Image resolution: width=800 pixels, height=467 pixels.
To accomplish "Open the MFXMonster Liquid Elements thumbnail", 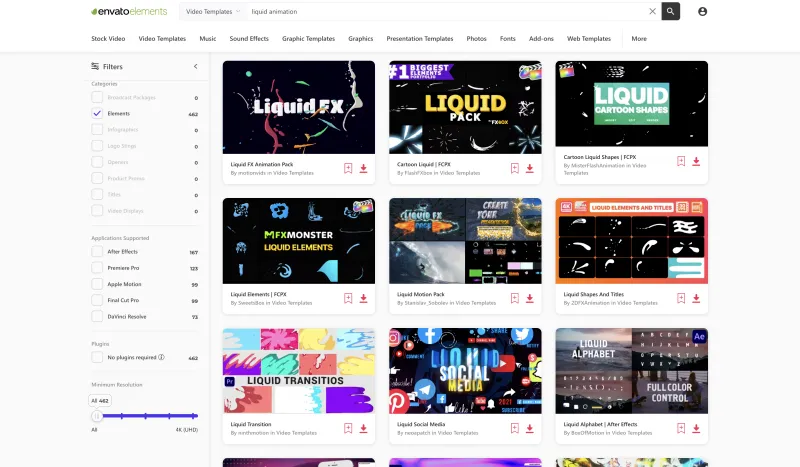I will 298,241.
